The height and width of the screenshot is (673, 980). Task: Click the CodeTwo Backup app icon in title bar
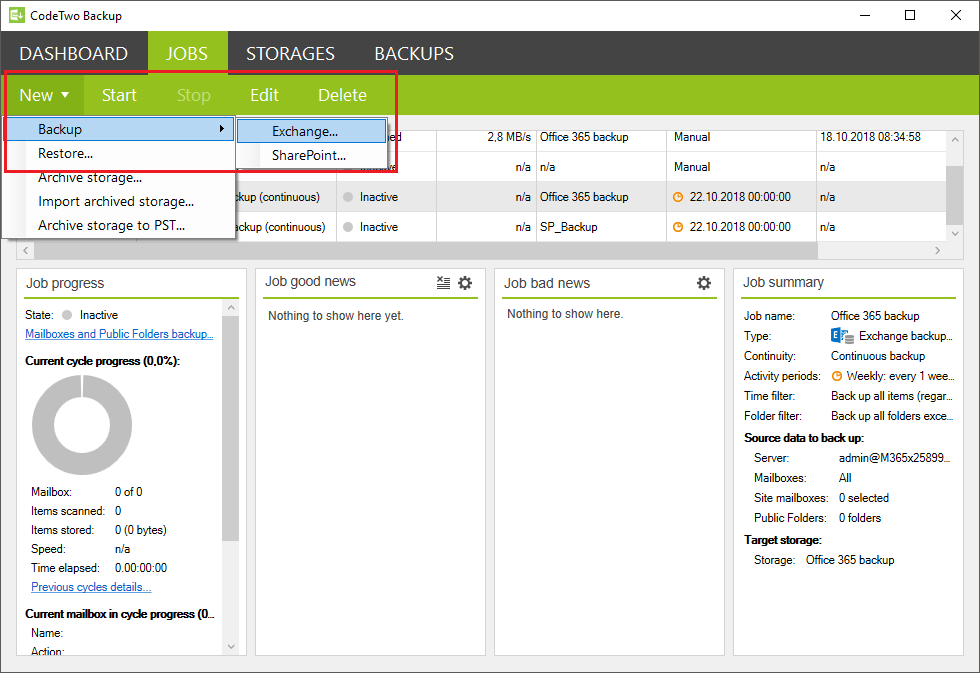pyautogui.click(x=17, y=15)
